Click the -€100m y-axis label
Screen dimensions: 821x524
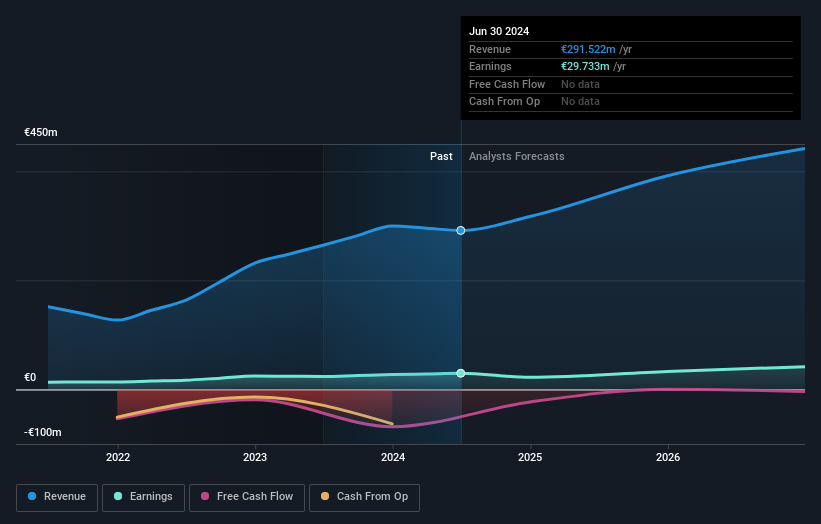click(x=42, y=432)
